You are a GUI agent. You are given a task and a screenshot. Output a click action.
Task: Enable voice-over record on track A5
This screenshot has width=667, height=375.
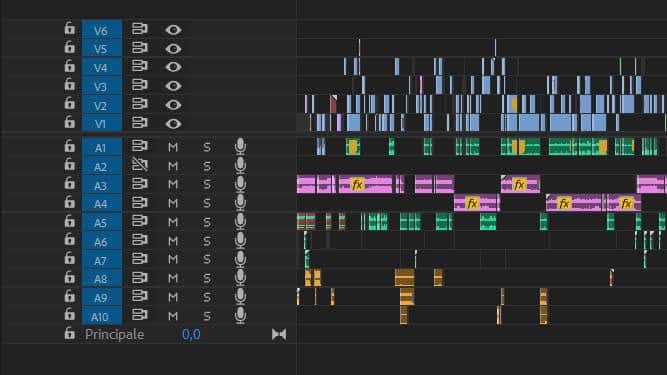[240, 222]
